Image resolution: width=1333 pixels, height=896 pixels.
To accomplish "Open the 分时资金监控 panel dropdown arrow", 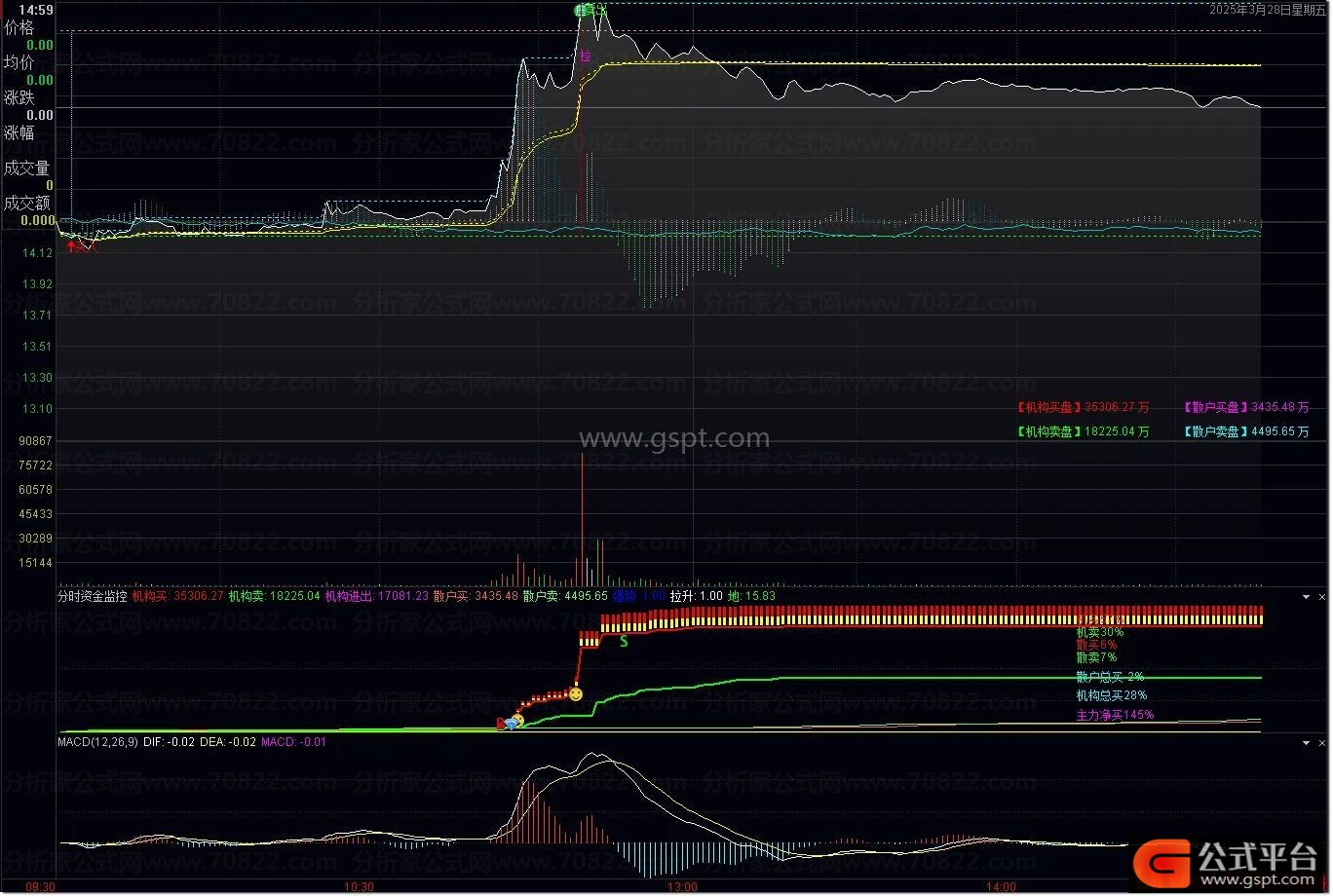I will click(1307, 596).
